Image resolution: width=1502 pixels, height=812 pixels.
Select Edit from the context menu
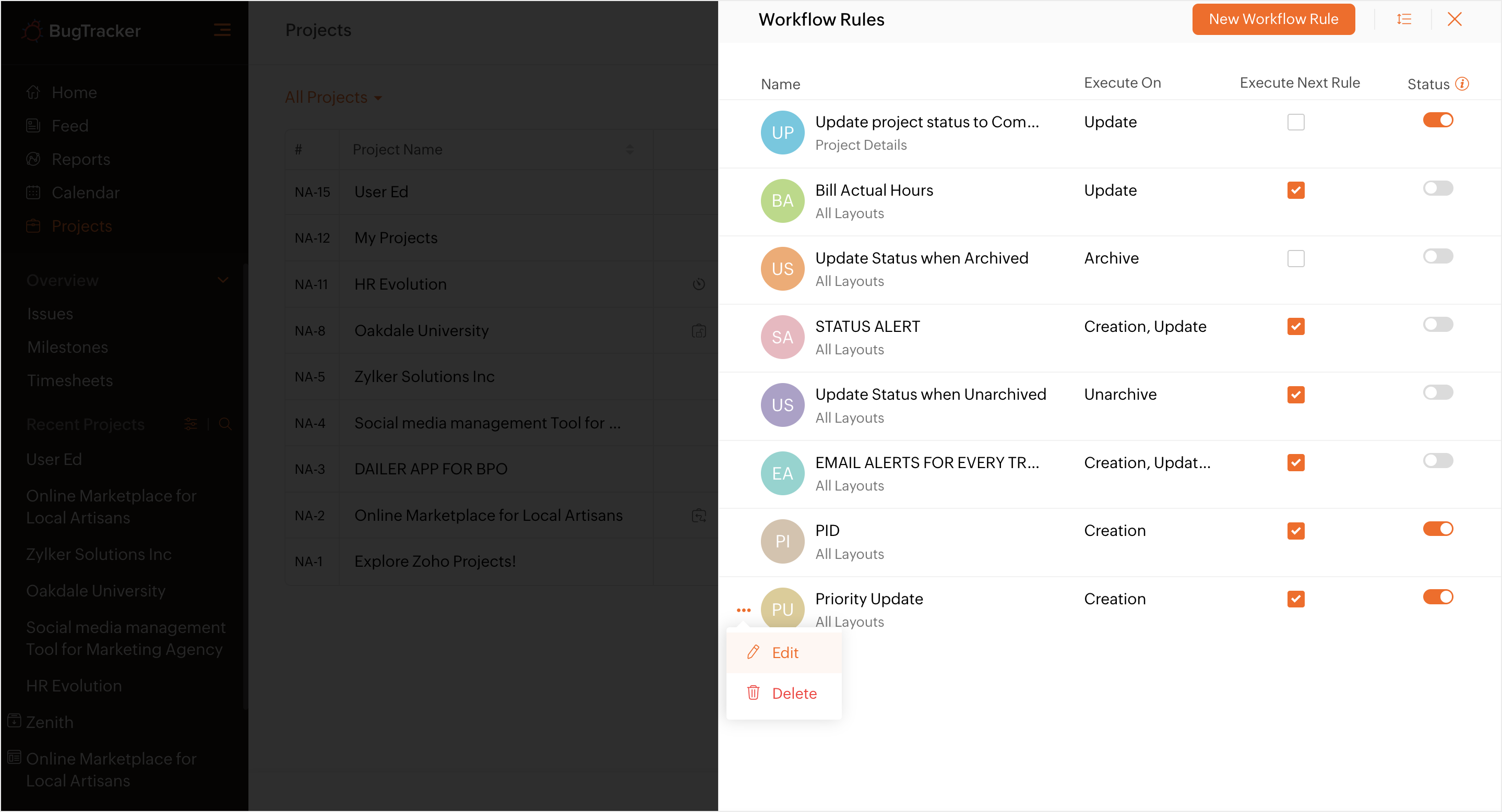784,653
